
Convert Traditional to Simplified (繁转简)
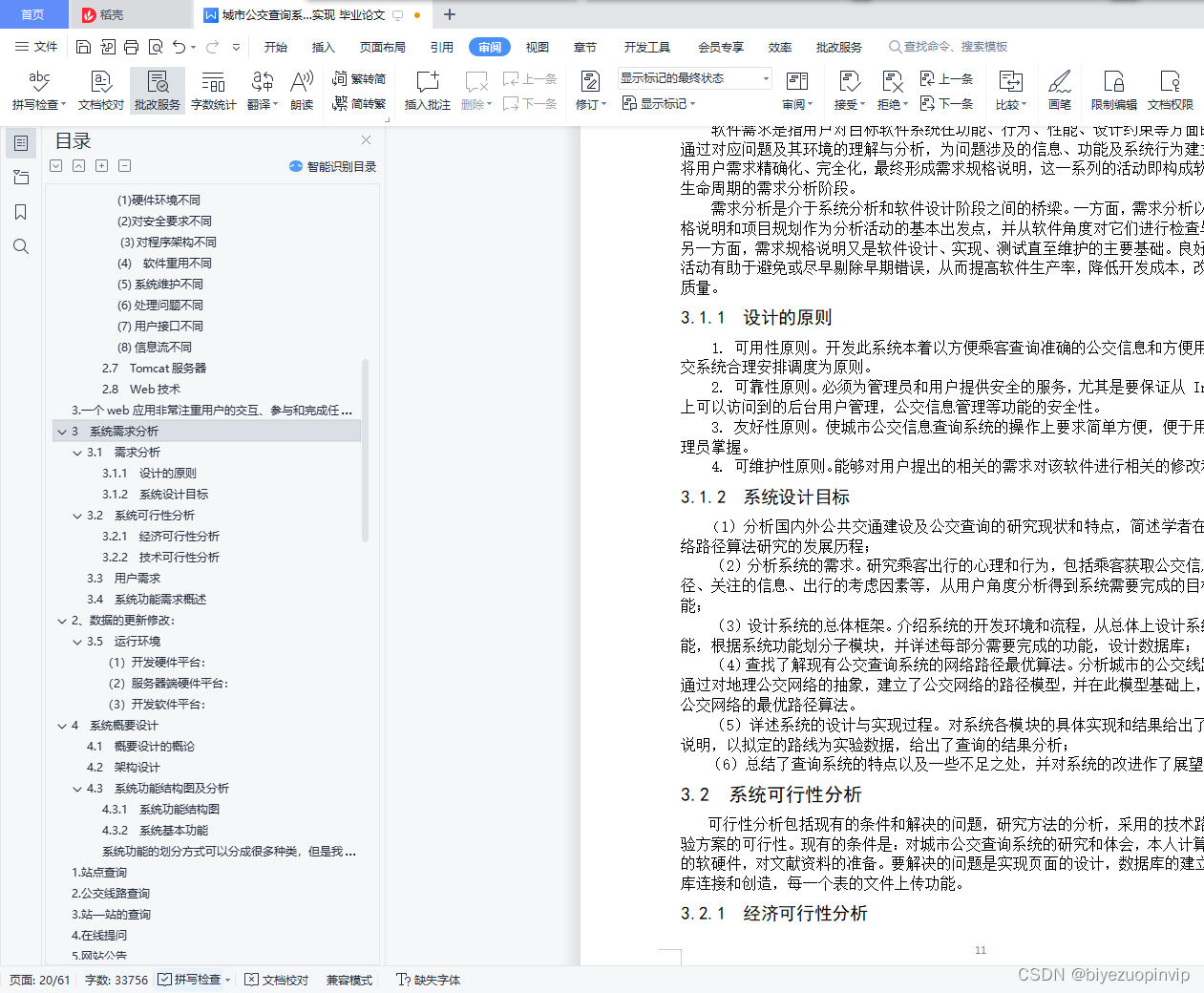tap(359, 79)
